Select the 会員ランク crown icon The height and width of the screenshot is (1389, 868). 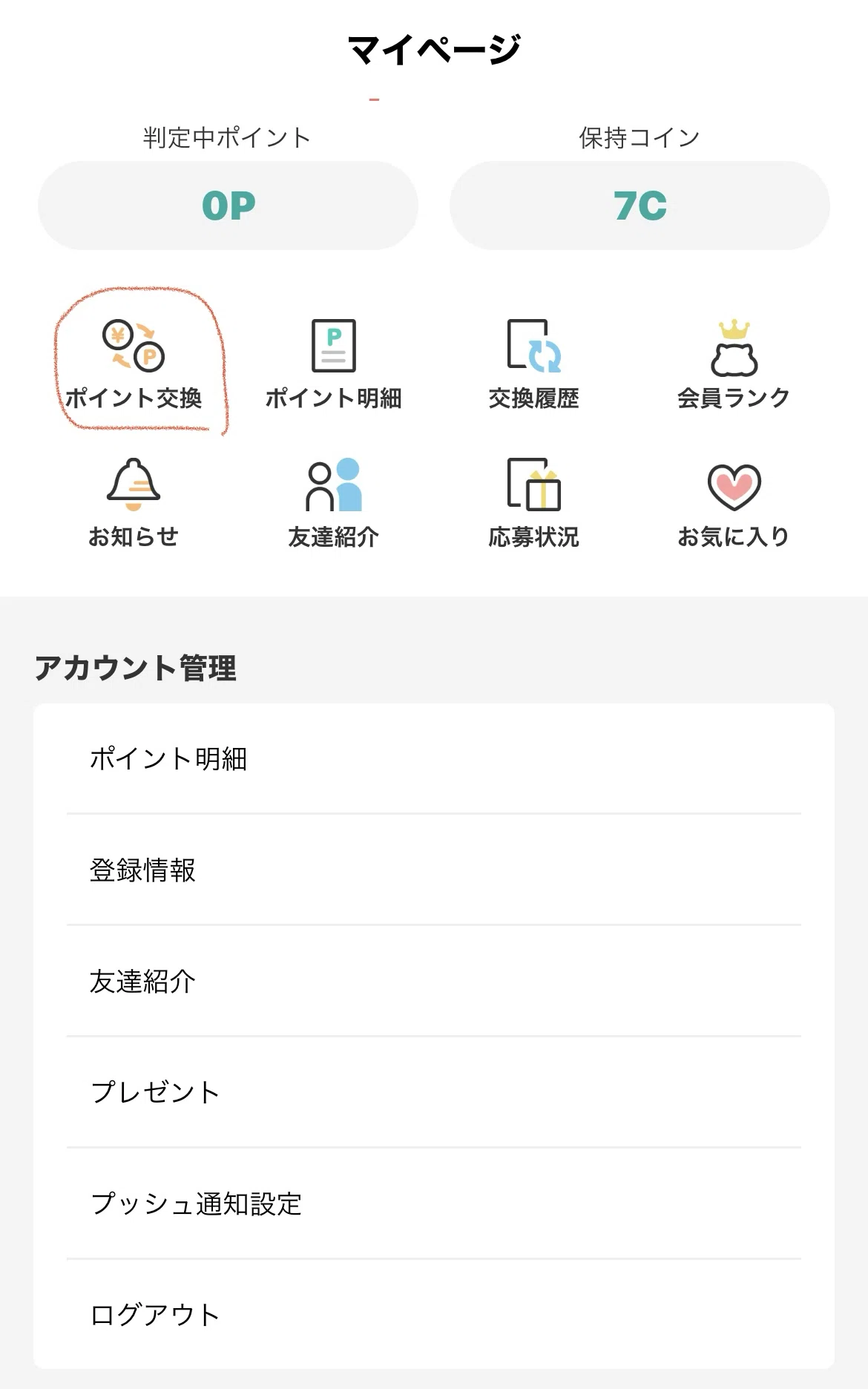tap(734, 347)
